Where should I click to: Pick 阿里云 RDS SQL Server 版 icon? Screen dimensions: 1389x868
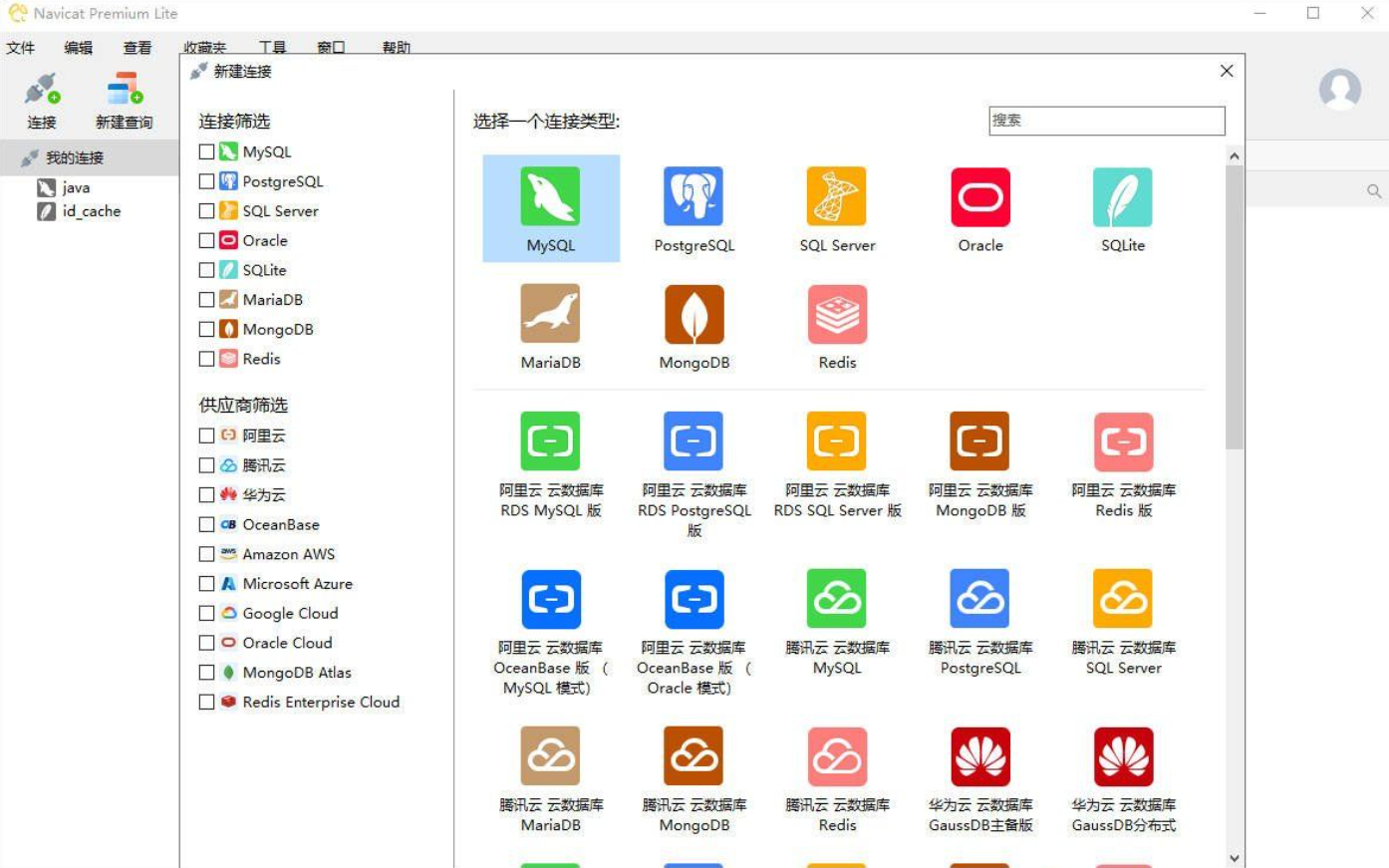pos(837,441)
